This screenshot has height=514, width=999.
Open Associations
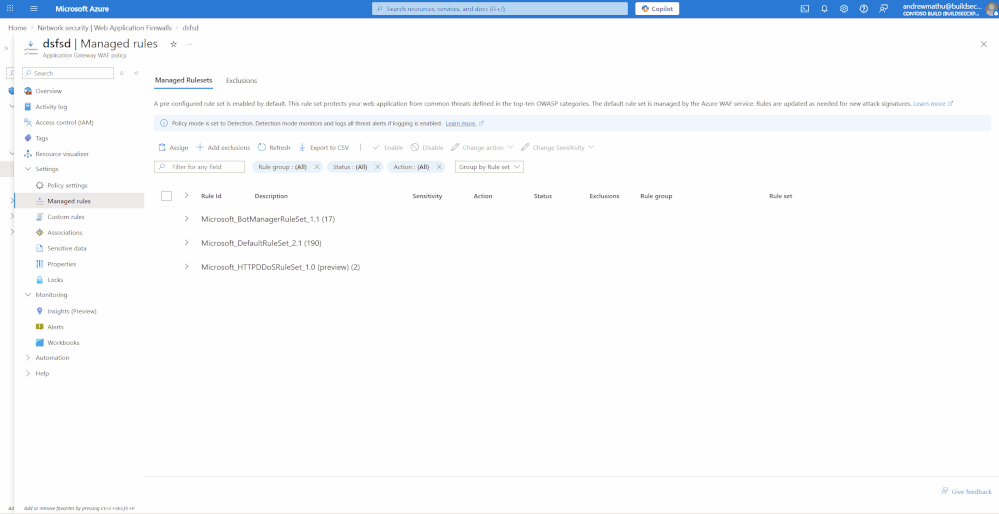(x=64, y=232)
